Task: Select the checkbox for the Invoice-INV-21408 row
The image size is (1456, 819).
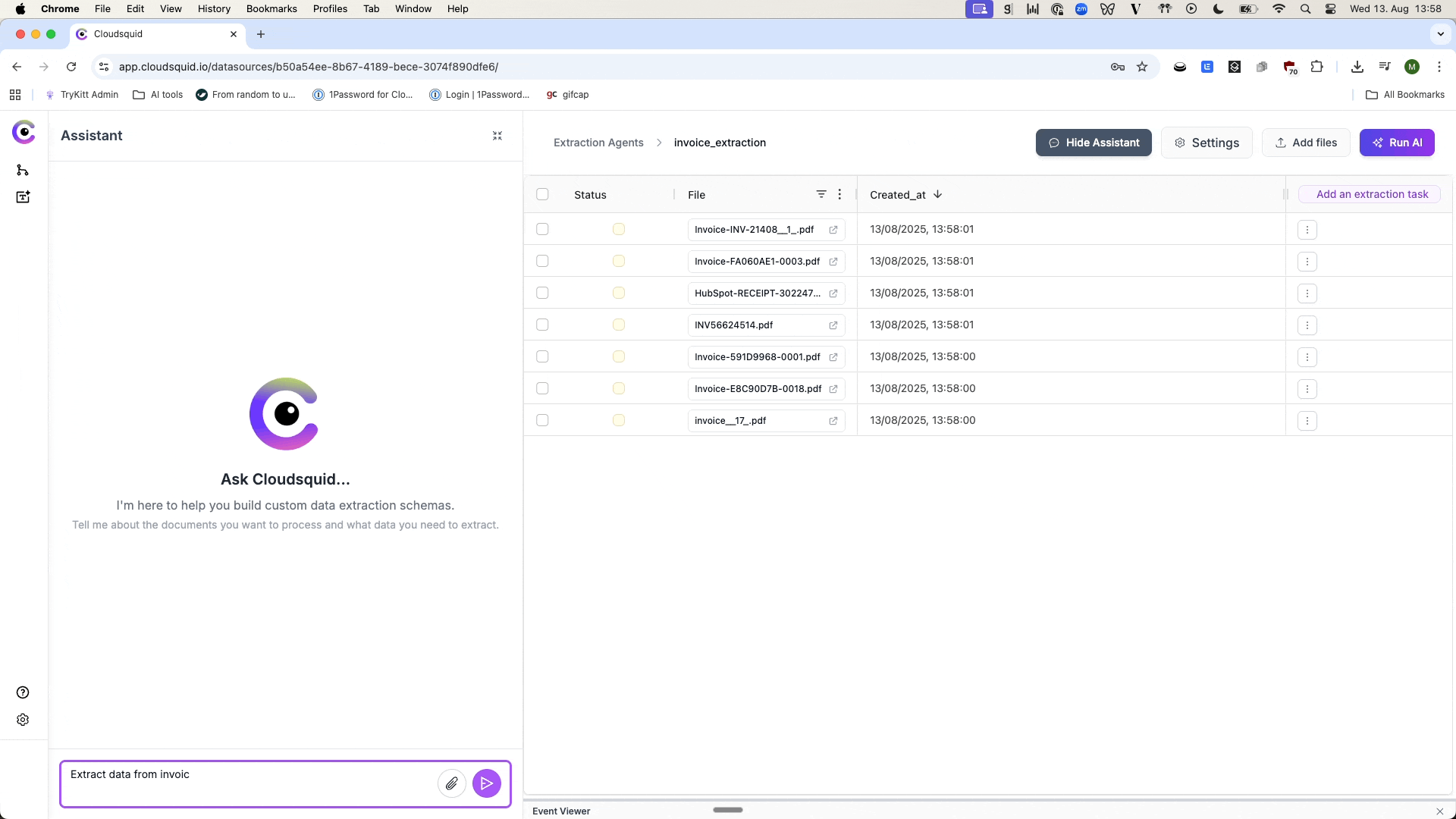Action: [542, 229]
